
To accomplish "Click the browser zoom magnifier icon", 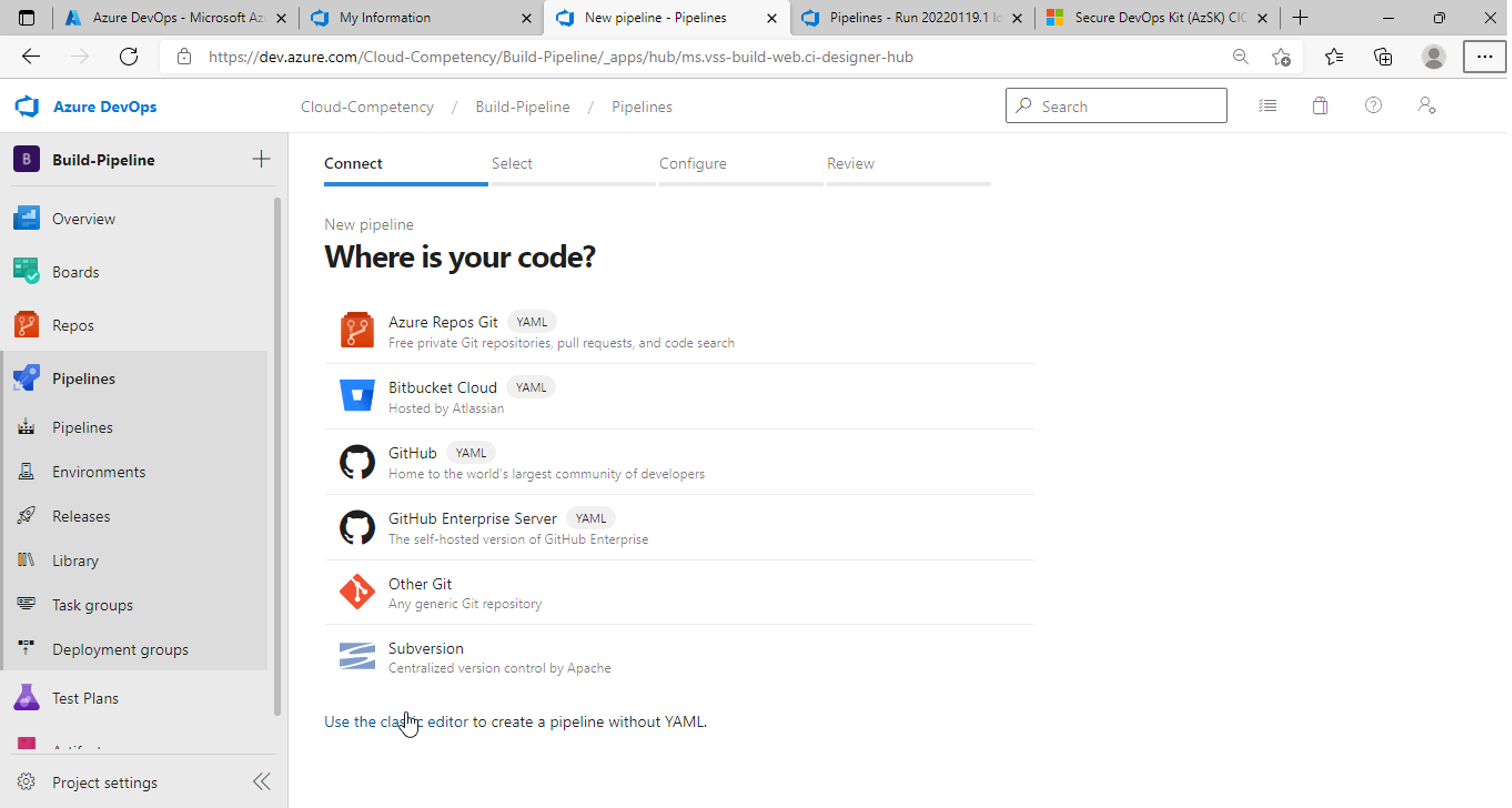I will click(1240, 57).
